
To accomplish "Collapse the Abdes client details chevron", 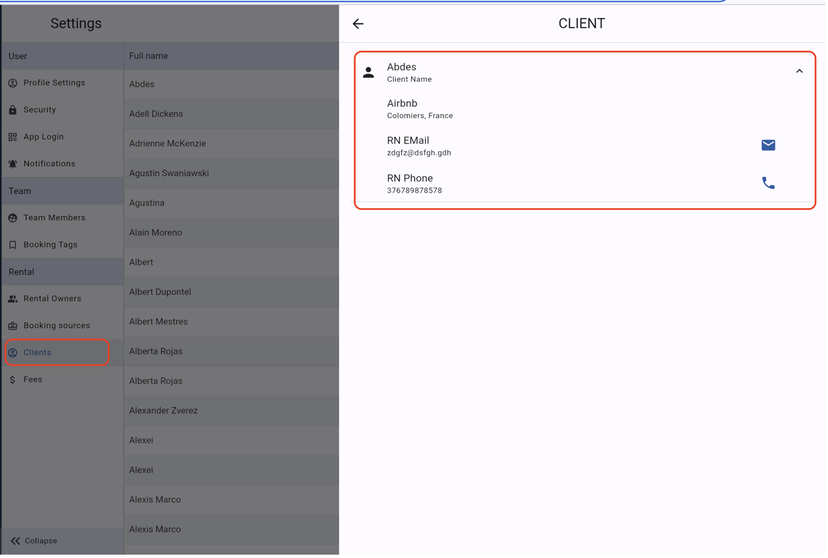I will tap(799, 71).
